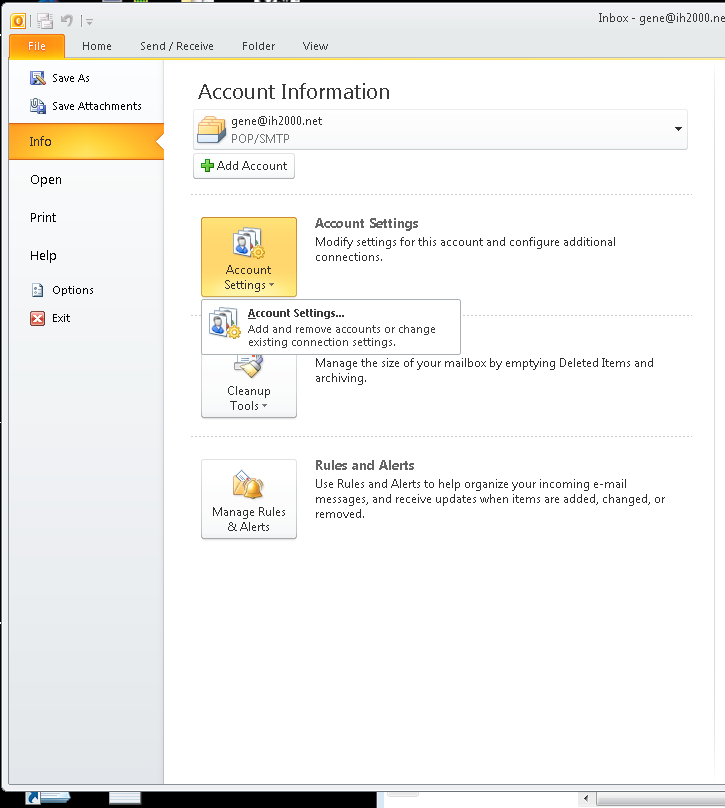Click the large Account Settings button

[x=249, y=257]
